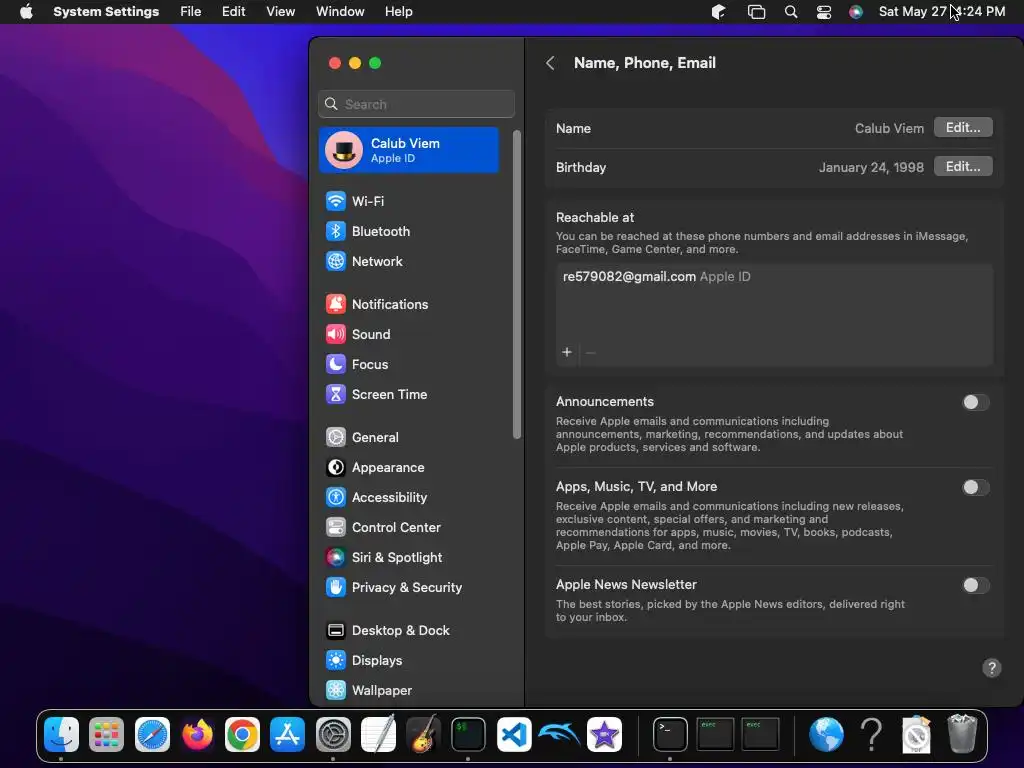The height and width of the screenshot is (768, 1024).
Task: Open Siri & Spotlight settings
Action: click(x=384, y=558)
